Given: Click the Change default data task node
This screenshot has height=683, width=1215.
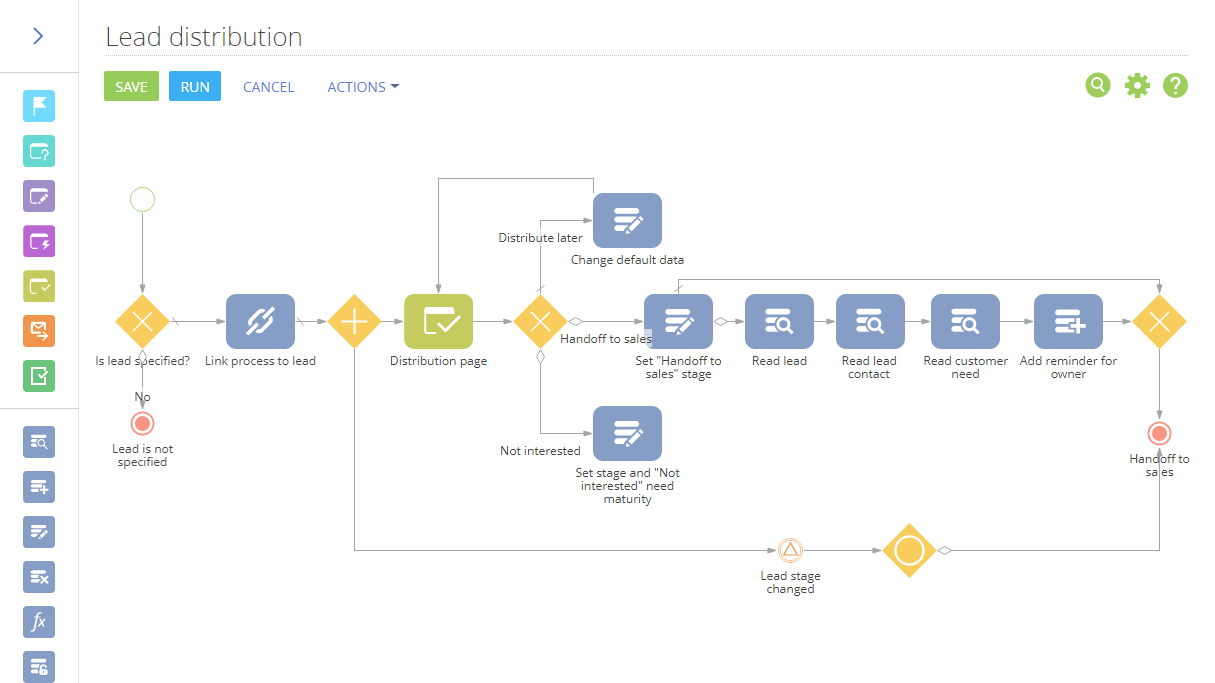Looking at the screenshot, I should pyautogui.click(x=627, y=220).
